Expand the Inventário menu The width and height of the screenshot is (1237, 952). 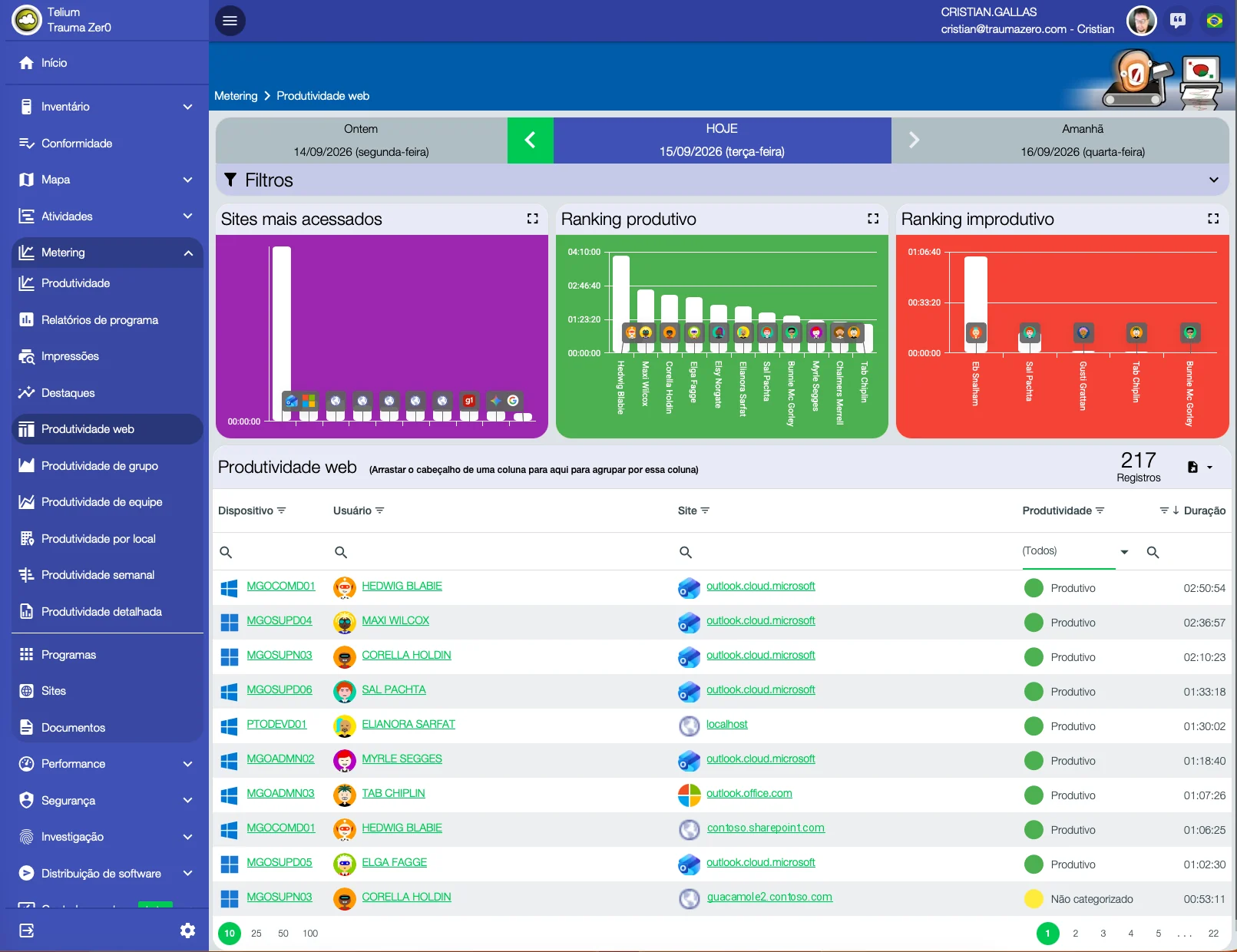(107, 107)
